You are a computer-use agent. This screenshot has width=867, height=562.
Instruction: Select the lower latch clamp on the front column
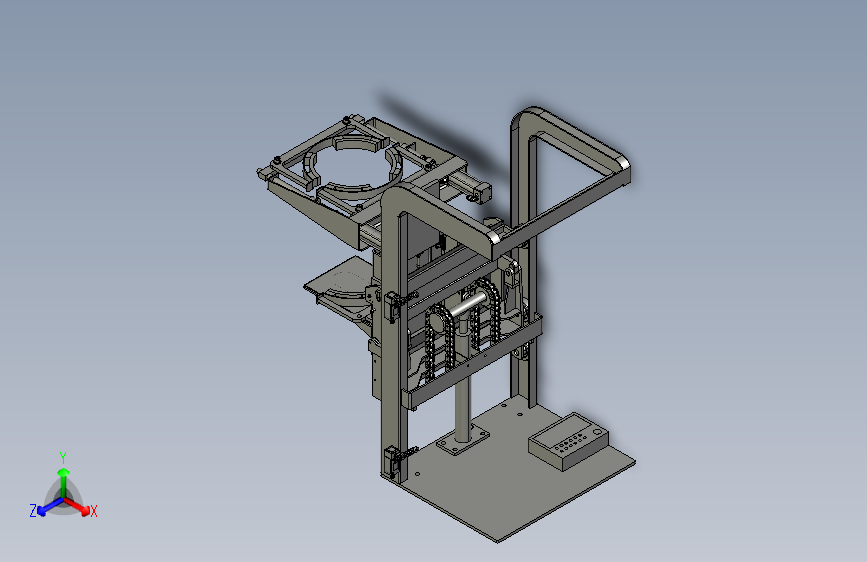tap(395, 460)
